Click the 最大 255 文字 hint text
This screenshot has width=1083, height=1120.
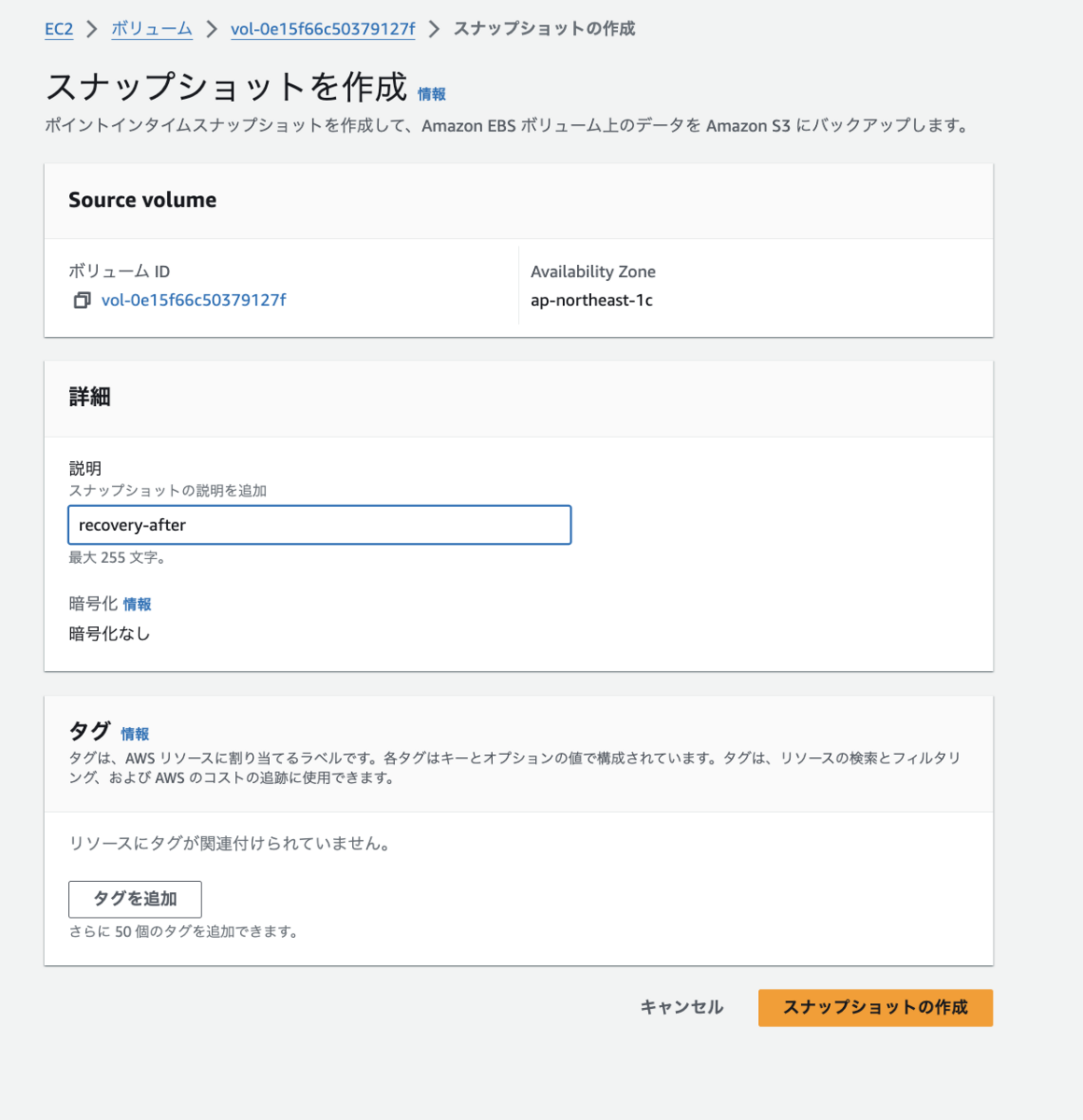(117, 558)
